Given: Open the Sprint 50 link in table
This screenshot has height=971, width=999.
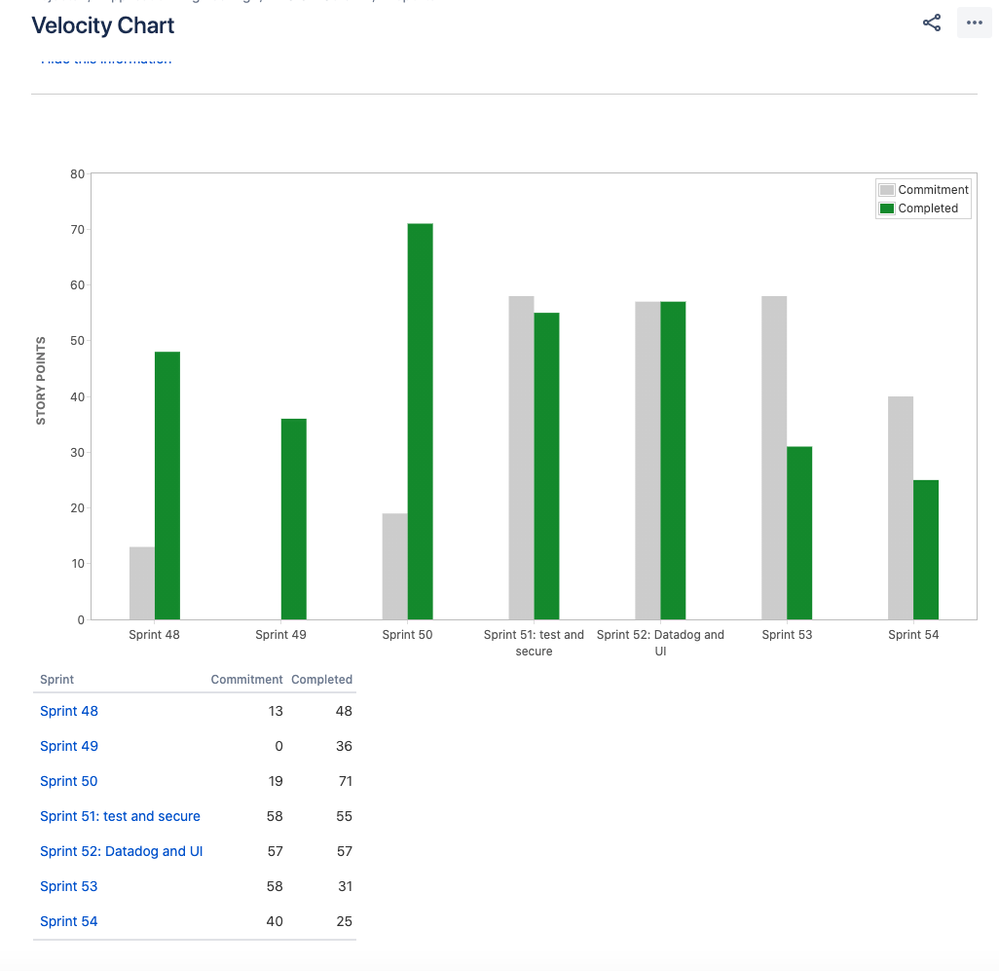Looking at the screenshot, I should point(69,781).
